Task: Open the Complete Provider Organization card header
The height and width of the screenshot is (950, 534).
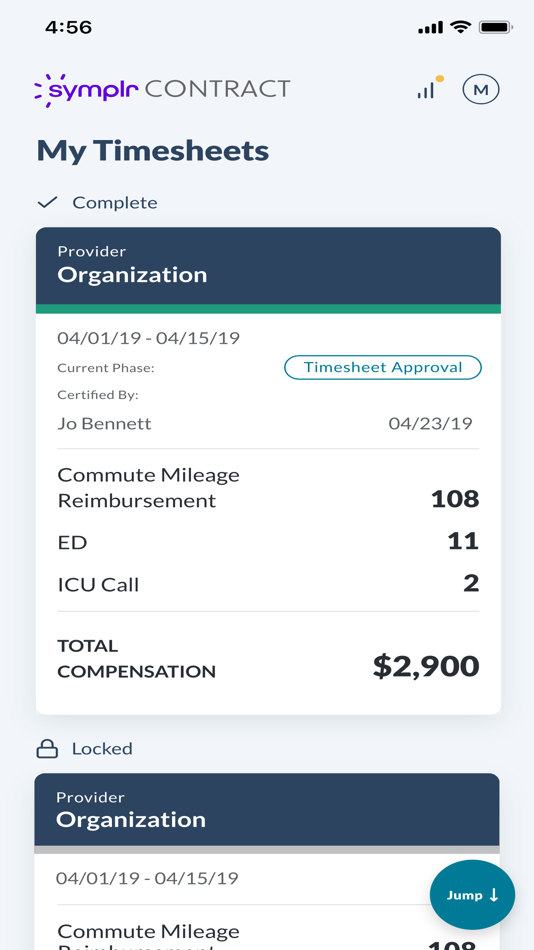Action: coord(268,266)
